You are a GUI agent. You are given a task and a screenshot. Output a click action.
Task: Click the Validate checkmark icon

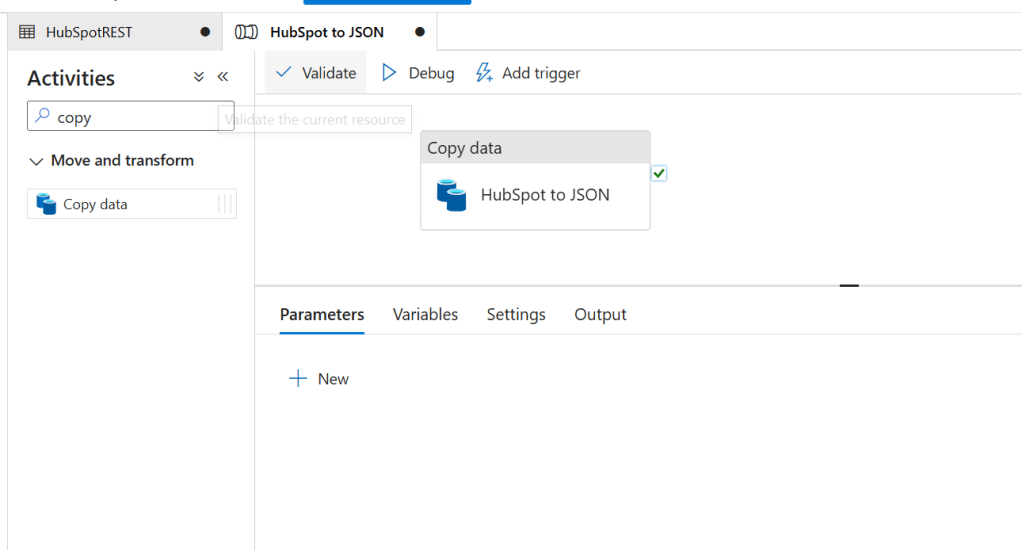point(284,73)
